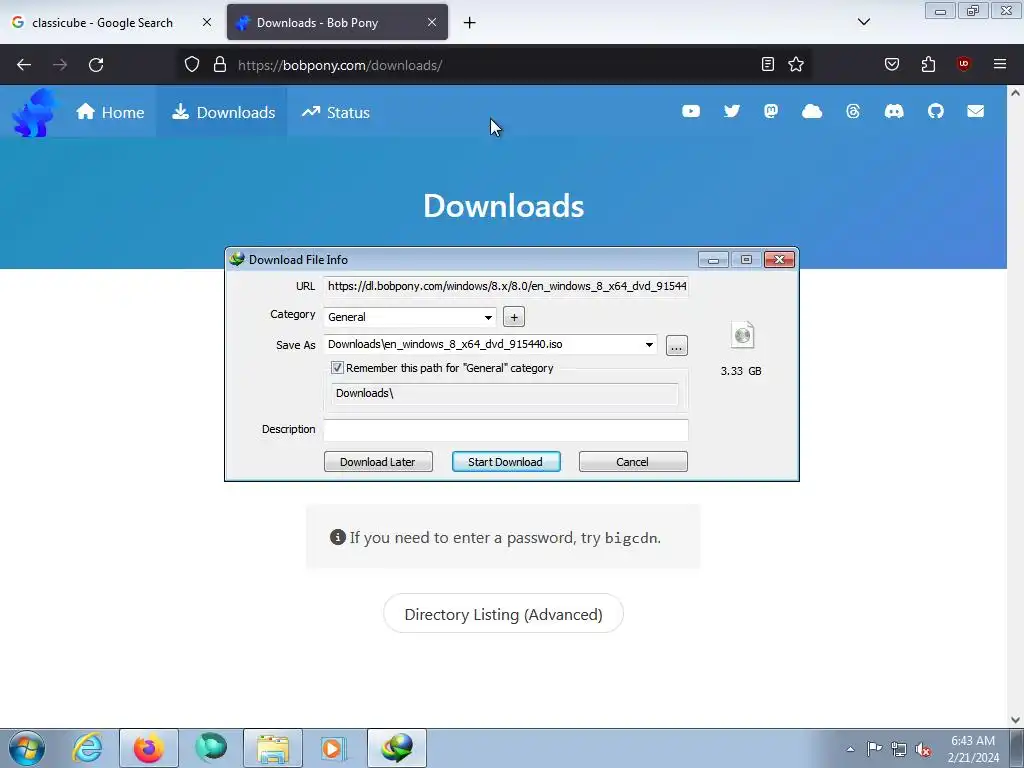Viewport: 1024px width, 768px height.
Task: Go back with browser back arrow
Action: 24,65
